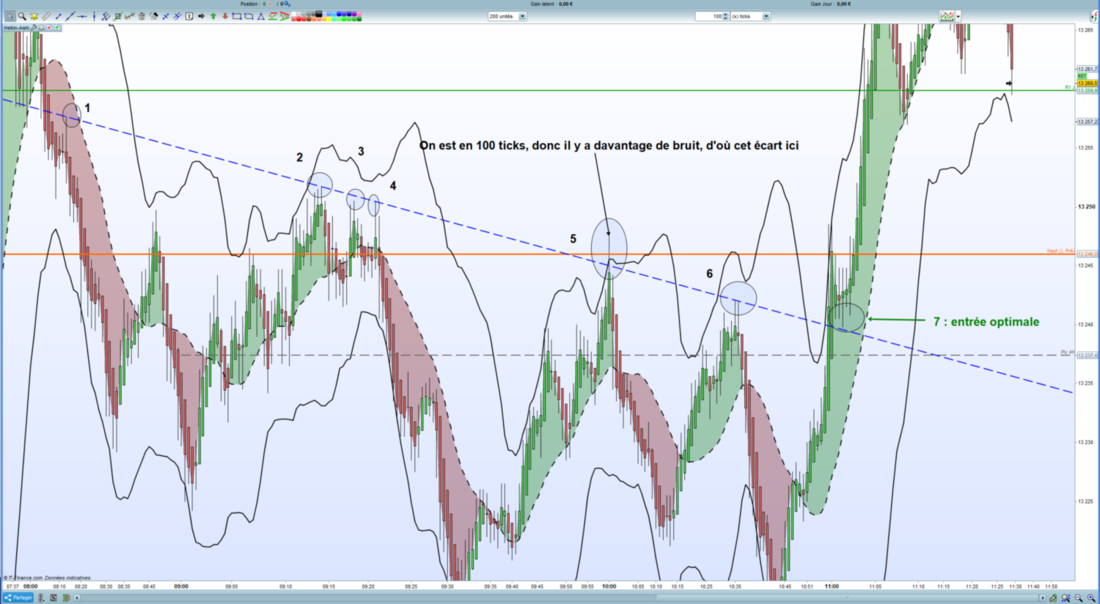Pick the black color swatch
The width and height of the screenshot is (1100, 604).
[x=318, y=13]
